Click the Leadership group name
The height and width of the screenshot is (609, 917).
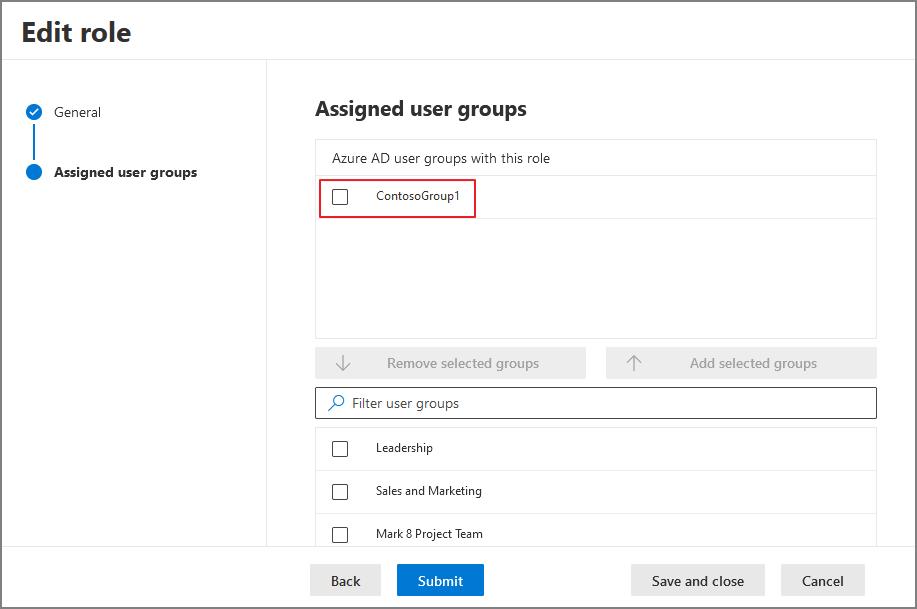[404, 448]
